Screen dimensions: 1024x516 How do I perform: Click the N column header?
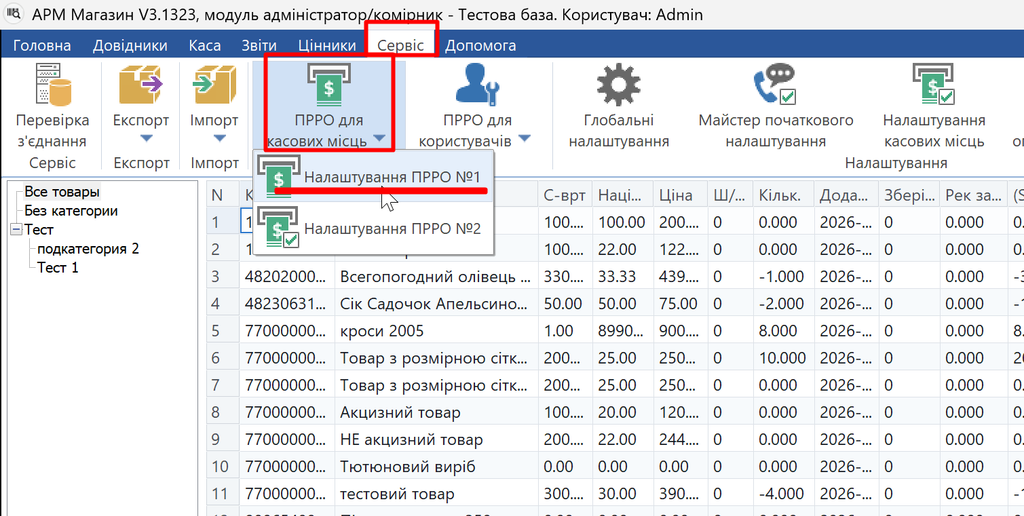(223, 195)
